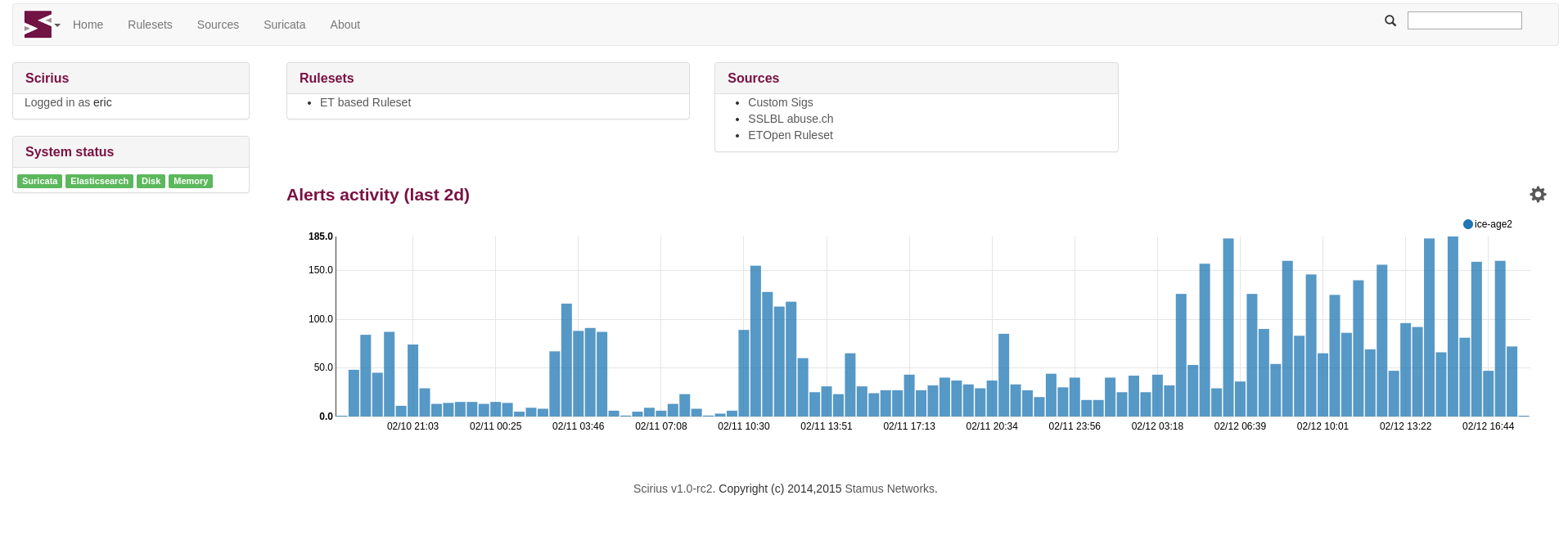Open the SSLBL abuse.ch source
This screenshot has width=1568, height=545.
pos(791,119)
